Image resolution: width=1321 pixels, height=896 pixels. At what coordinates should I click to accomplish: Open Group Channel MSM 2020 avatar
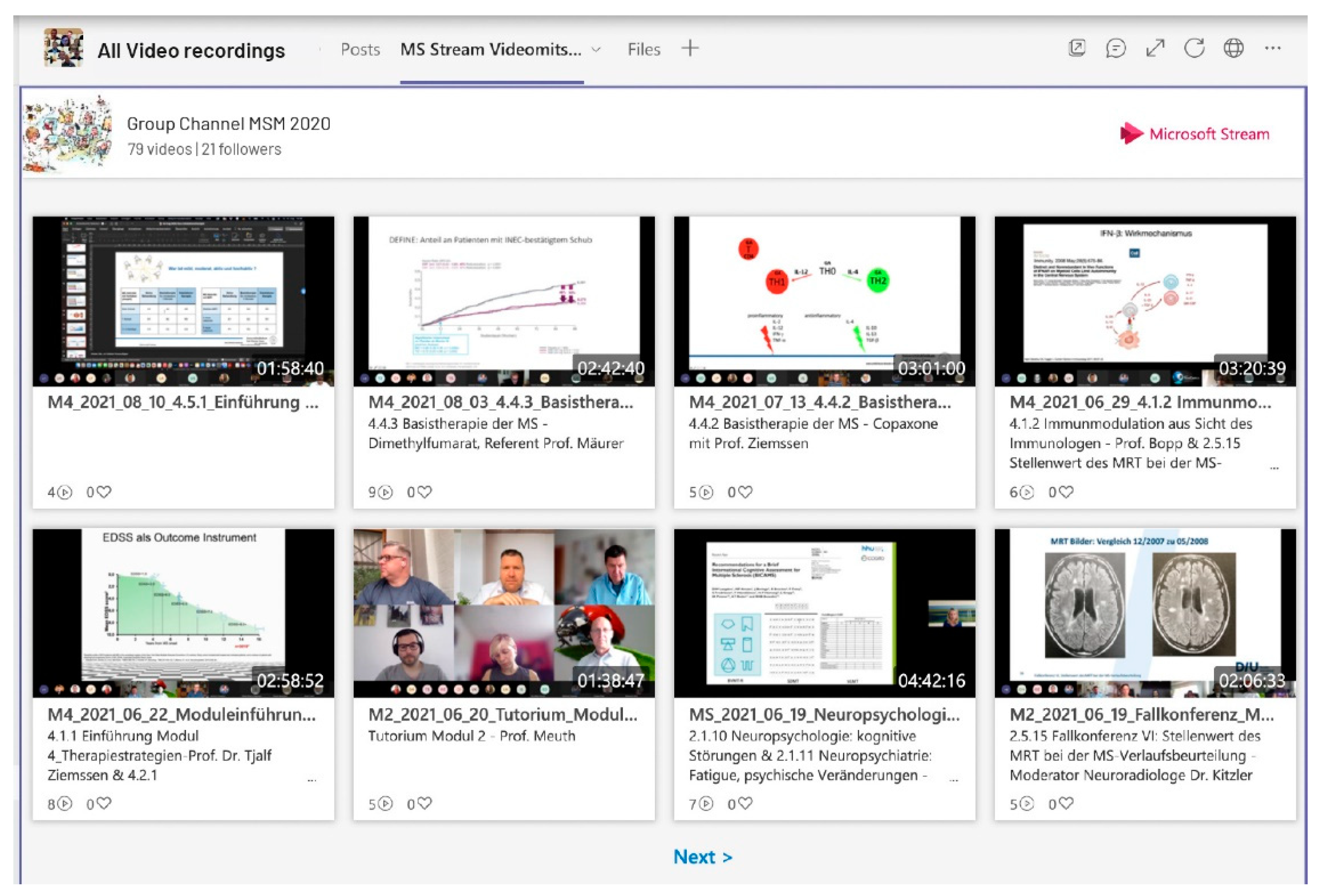point(67,134)
